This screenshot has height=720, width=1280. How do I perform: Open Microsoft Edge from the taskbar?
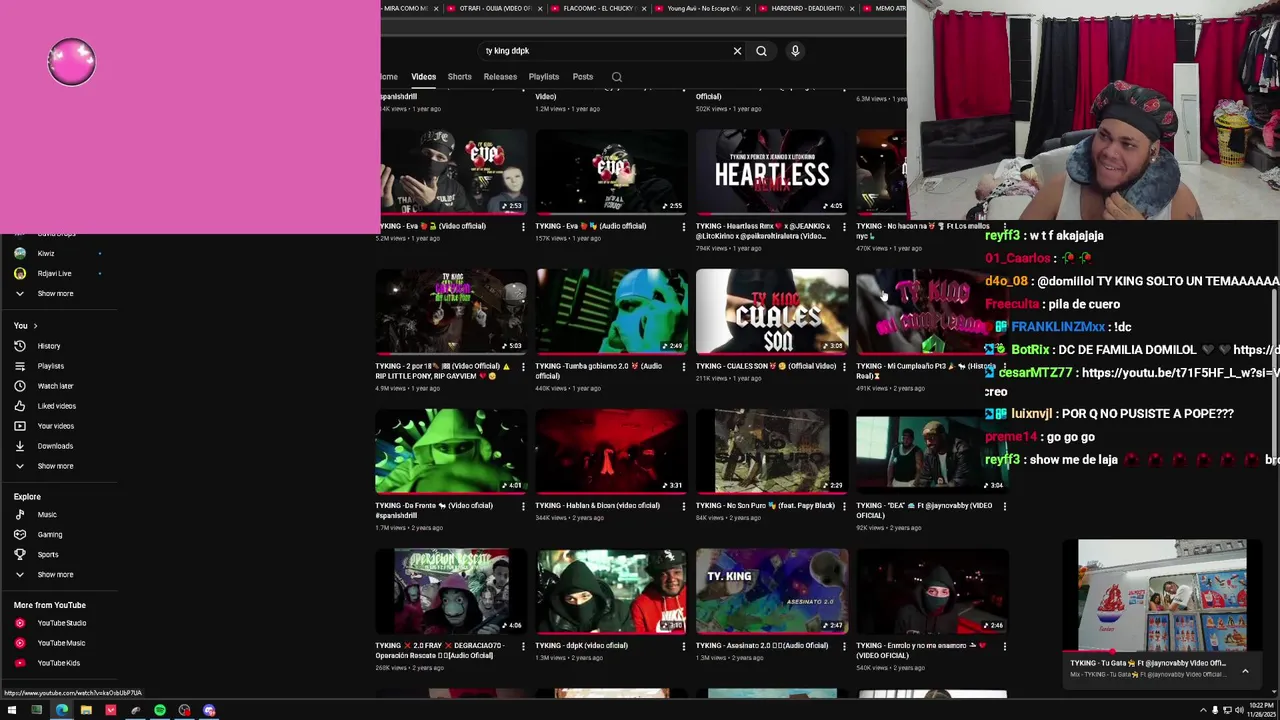tap(61, 711)
